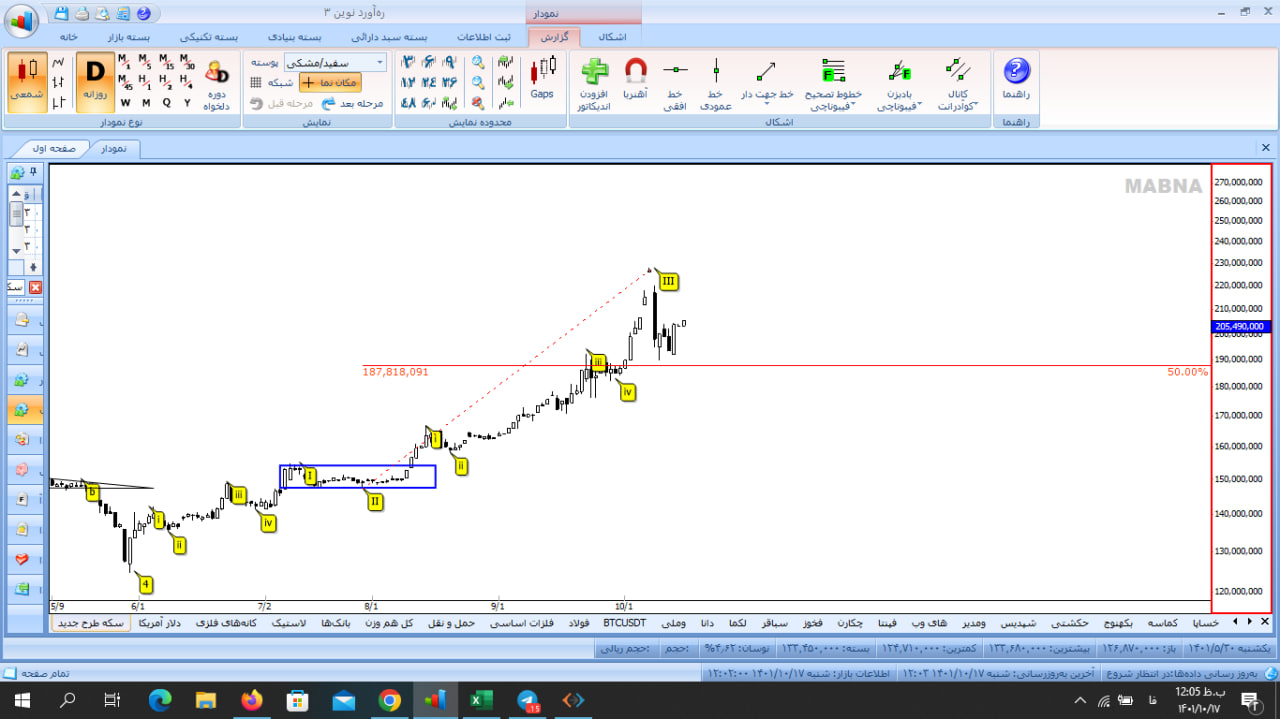Open Excel from the taskbar
The image size is (1280, 719).
tap(481, 700)
